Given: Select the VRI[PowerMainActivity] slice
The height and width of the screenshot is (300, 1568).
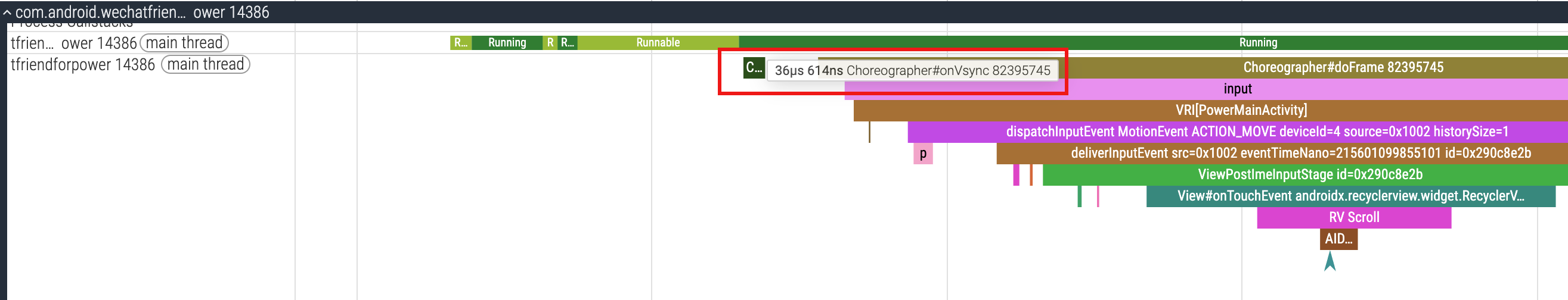Looking at the screenshot, I should 1241,111.
